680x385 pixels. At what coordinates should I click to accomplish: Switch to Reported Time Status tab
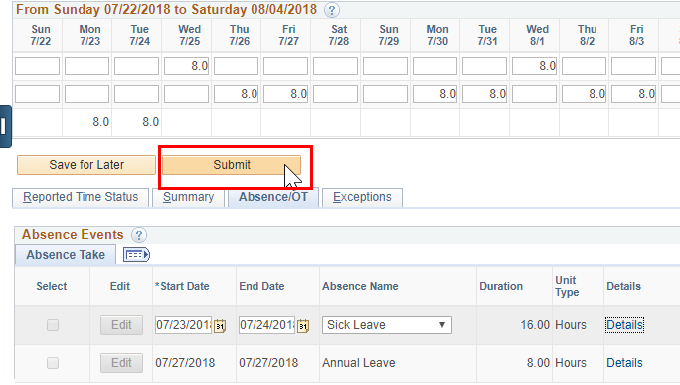click(81, 197)
